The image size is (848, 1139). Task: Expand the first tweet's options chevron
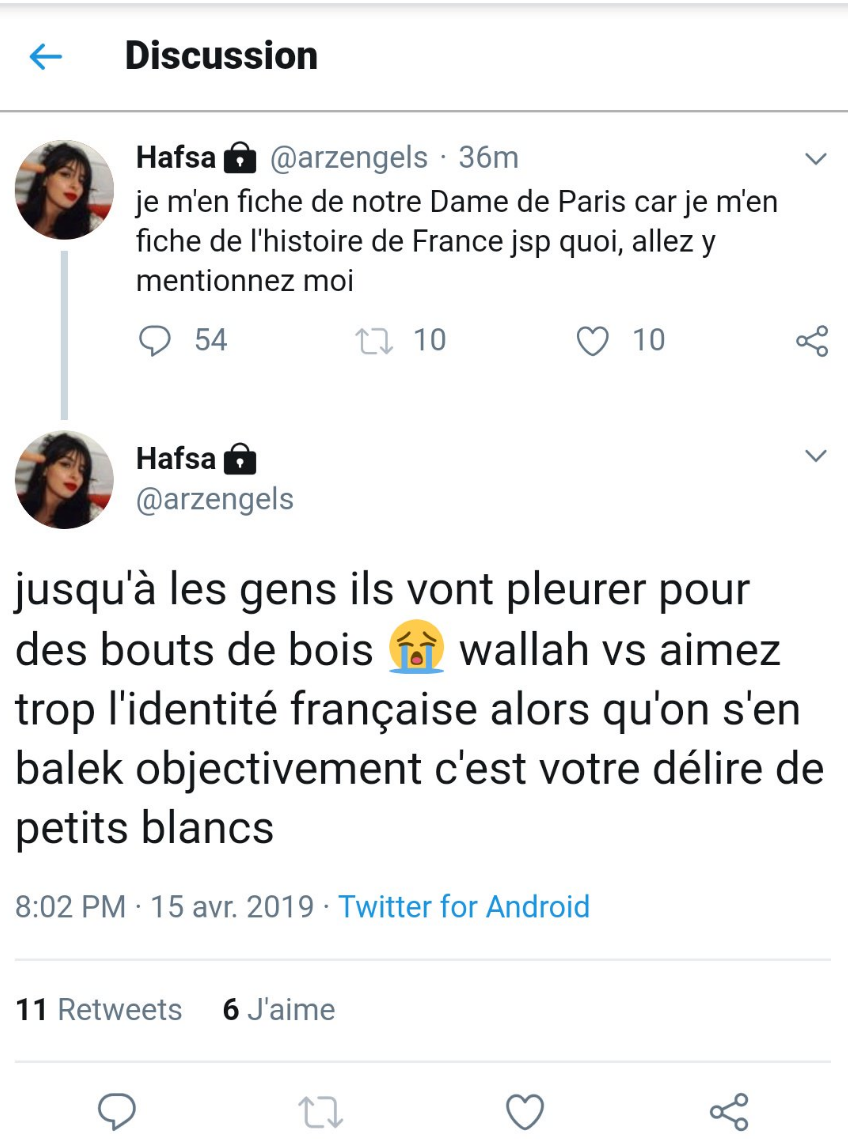(816, 159)
